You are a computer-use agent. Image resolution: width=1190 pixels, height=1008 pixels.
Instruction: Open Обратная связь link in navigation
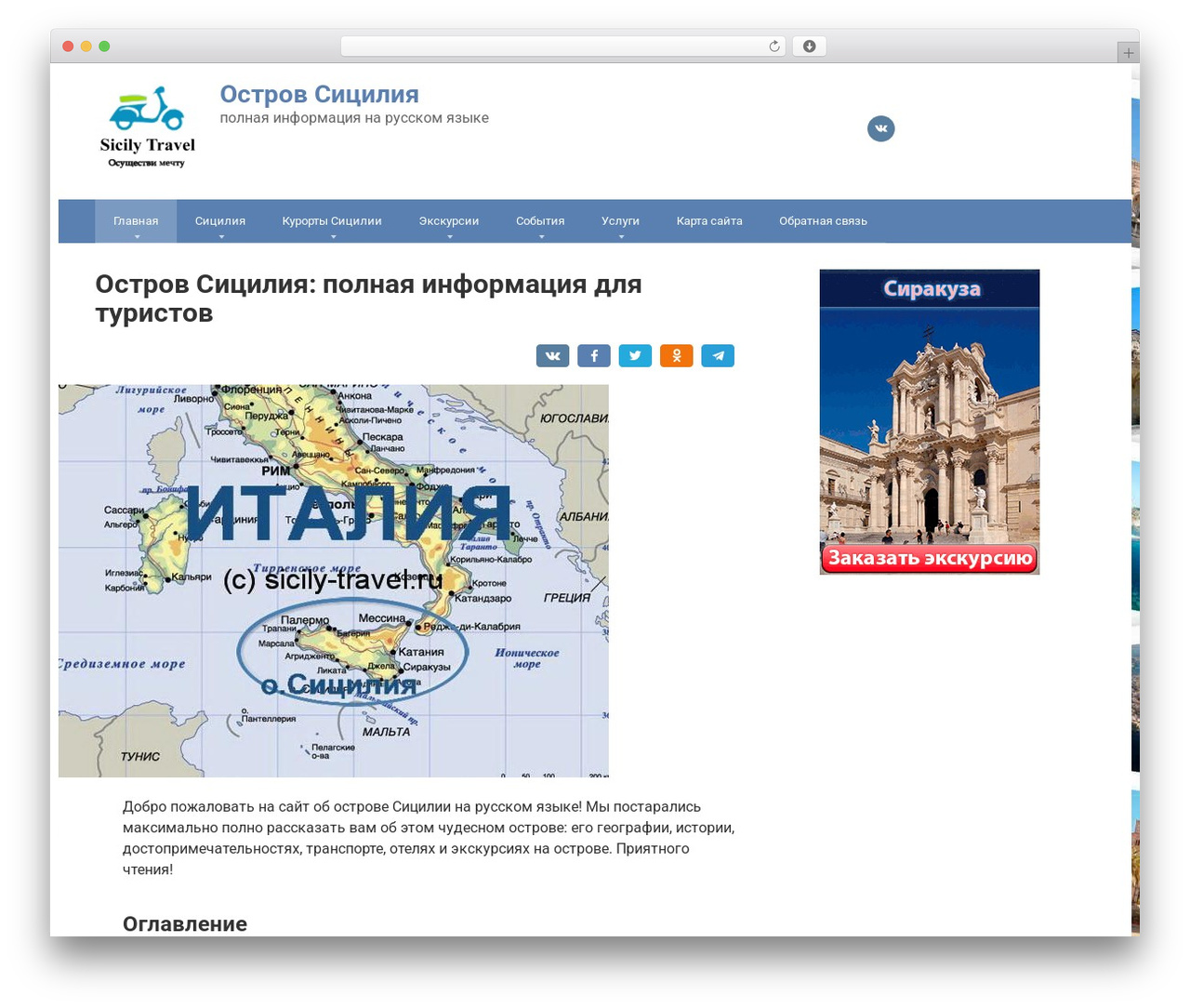[x=823, y=221]
